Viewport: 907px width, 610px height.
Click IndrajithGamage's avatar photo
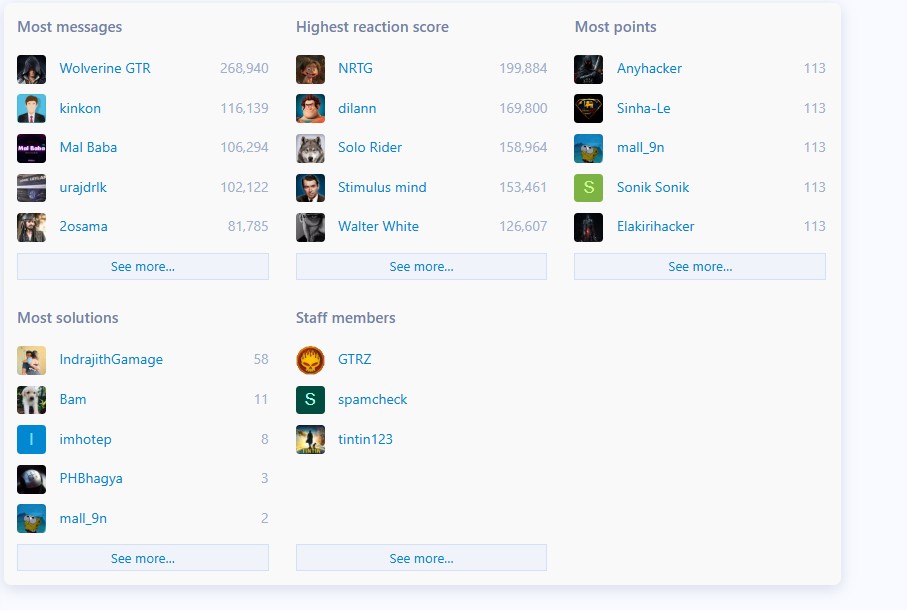pos(31,360)
